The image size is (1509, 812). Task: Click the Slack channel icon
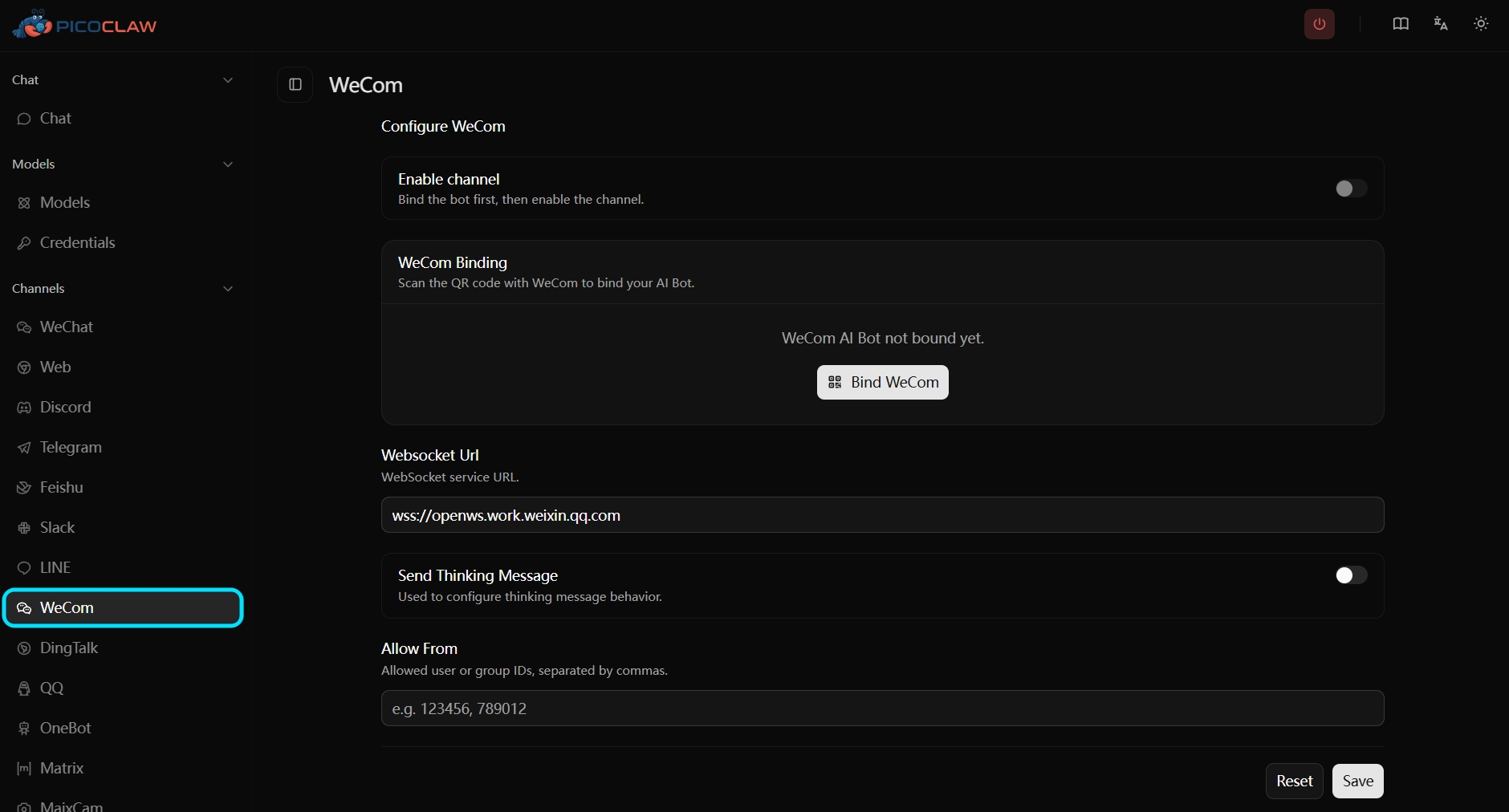coord(24,528)
